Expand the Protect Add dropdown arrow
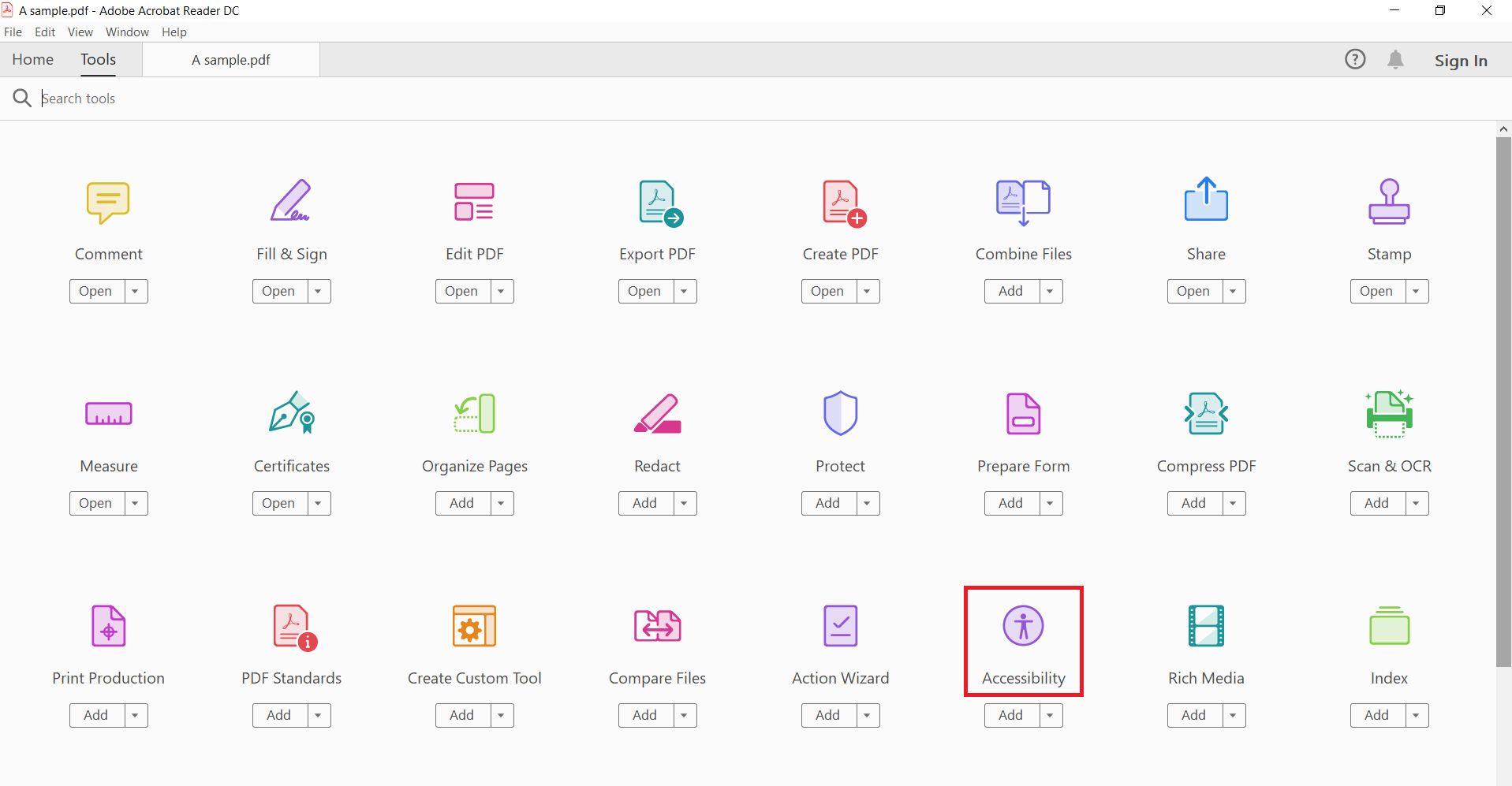This screenshot has height=786, width=1512. (868, 503)
